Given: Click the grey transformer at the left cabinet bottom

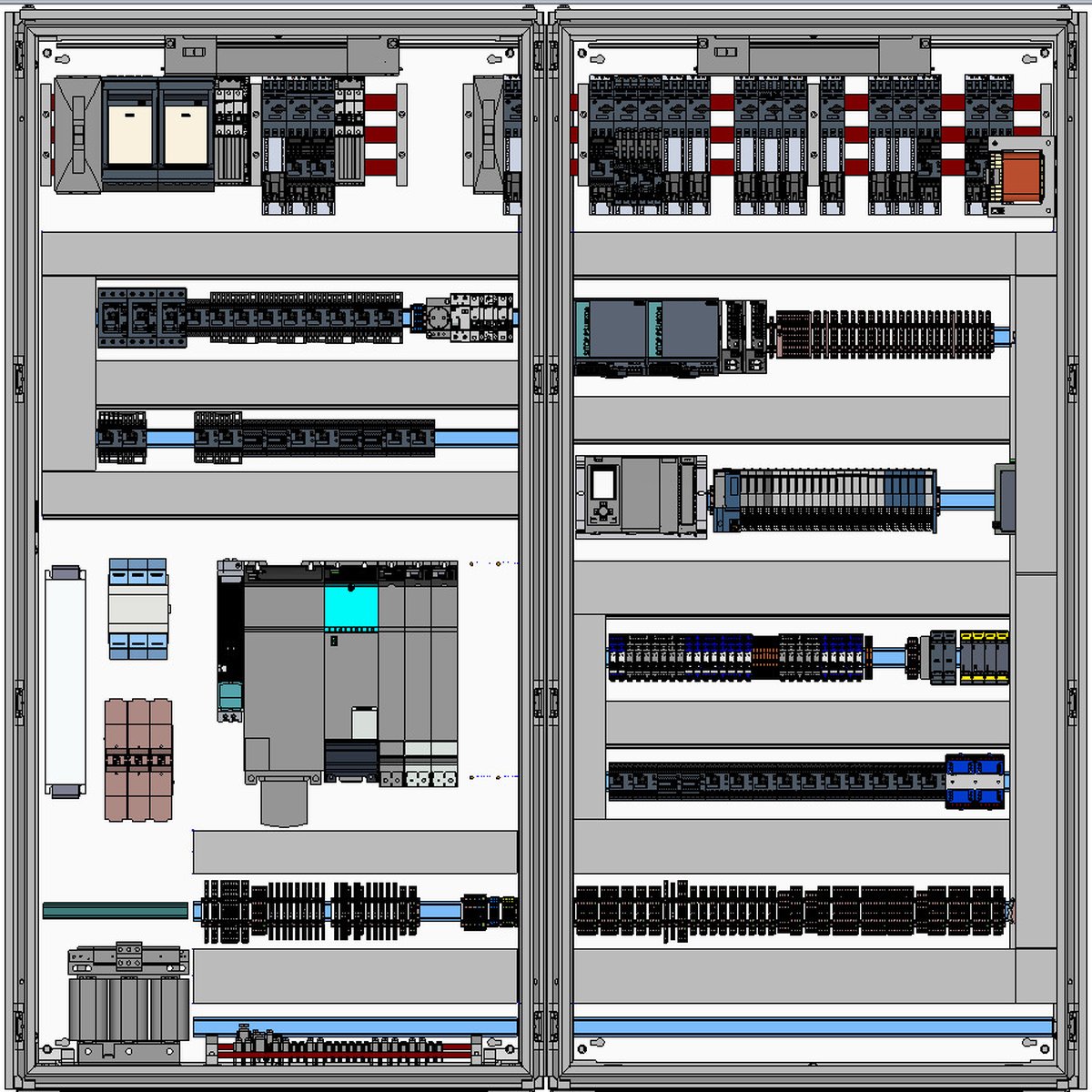Looking at the screenshot, I should tap(128, 1004).
